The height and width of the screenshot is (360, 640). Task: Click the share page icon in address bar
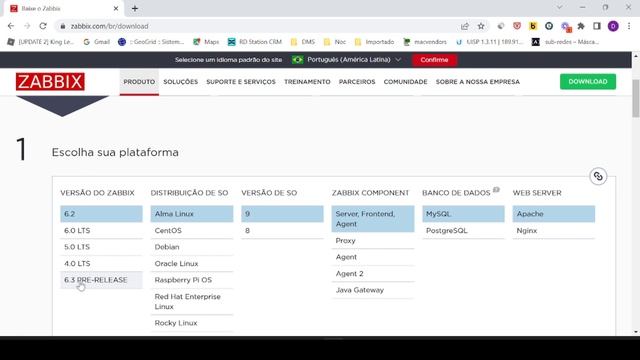click(x=464, y=26)
